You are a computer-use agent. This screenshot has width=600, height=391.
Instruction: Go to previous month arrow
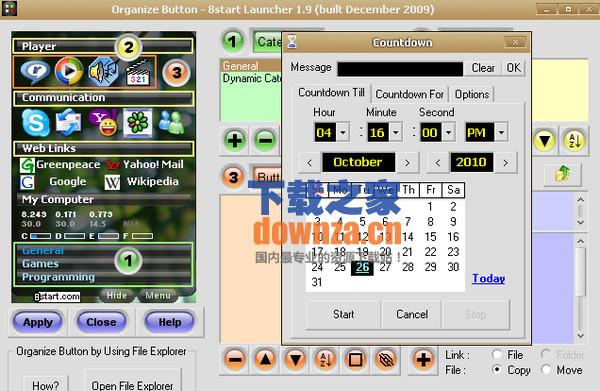[310, 163]
